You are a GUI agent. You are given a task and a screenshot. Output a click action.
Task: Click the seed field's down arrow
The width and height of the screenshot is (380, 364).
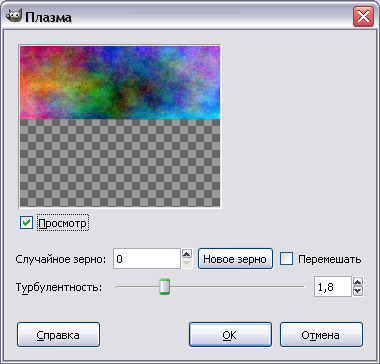click(187, 263)
